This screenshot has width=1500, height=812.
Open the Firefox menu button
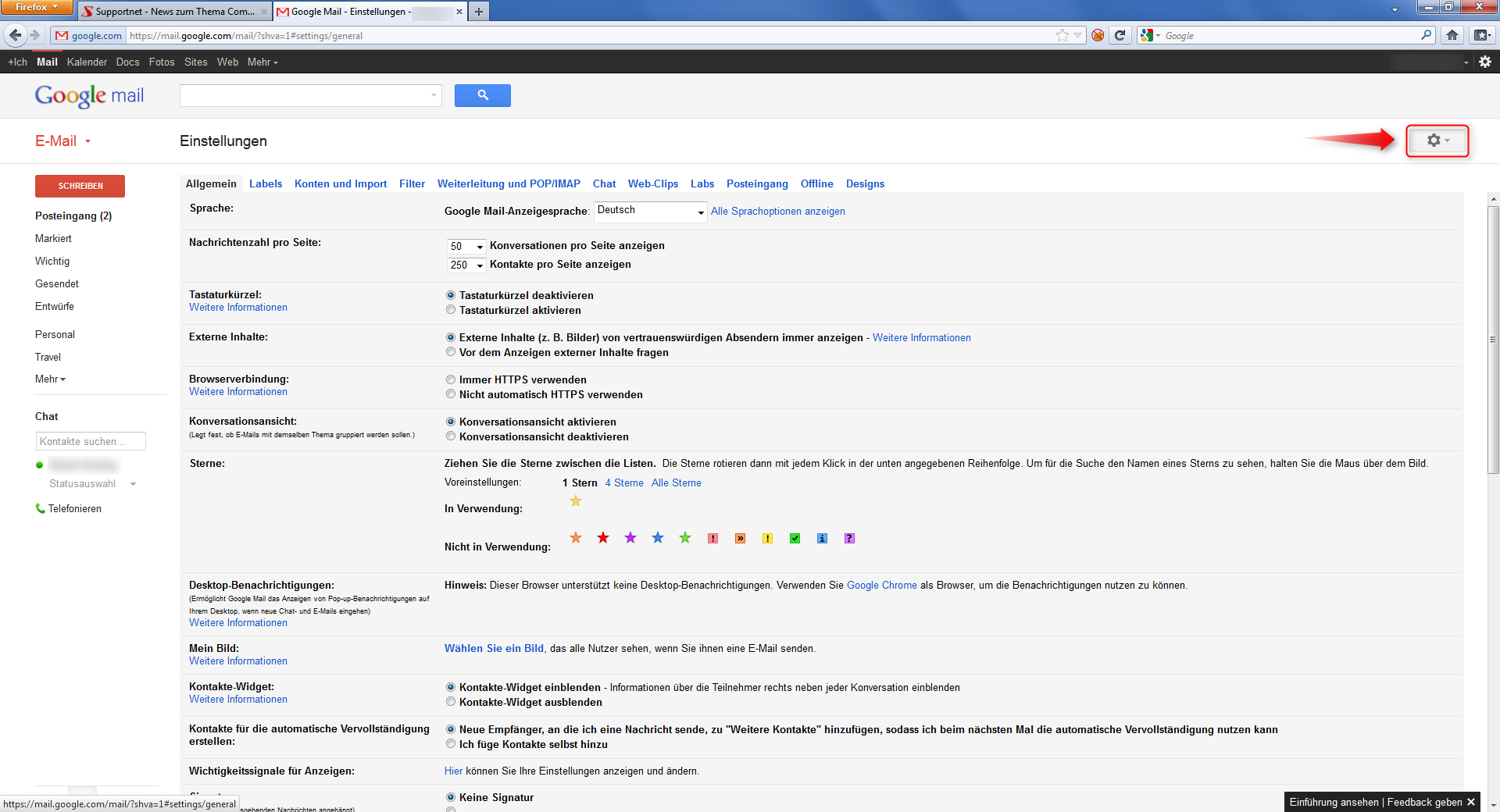37,7
